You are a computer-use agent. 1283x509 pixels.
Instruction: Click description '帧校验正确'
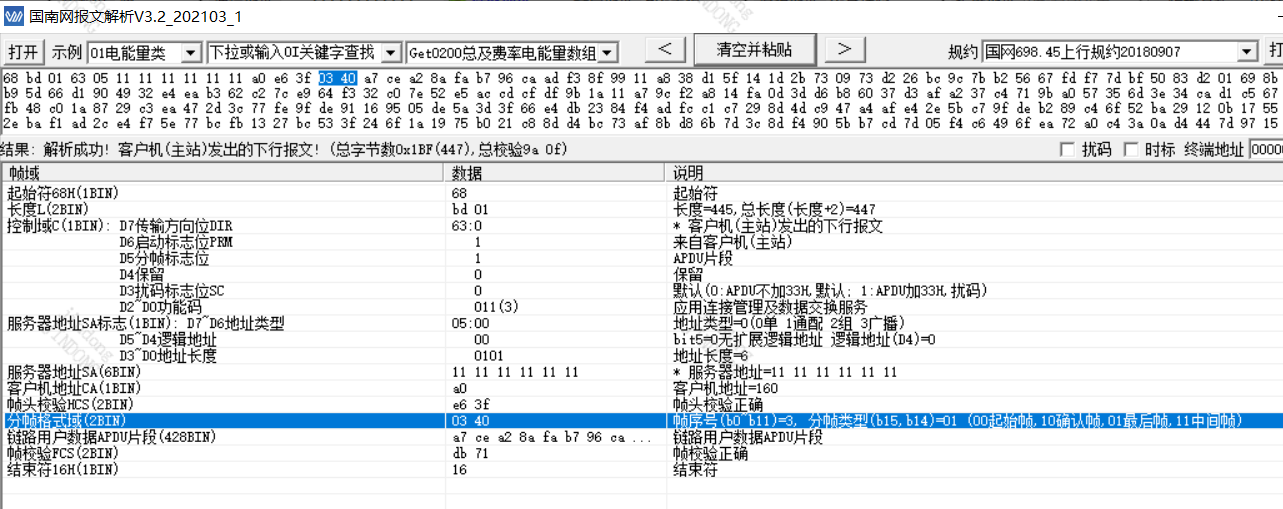(710, 453)
